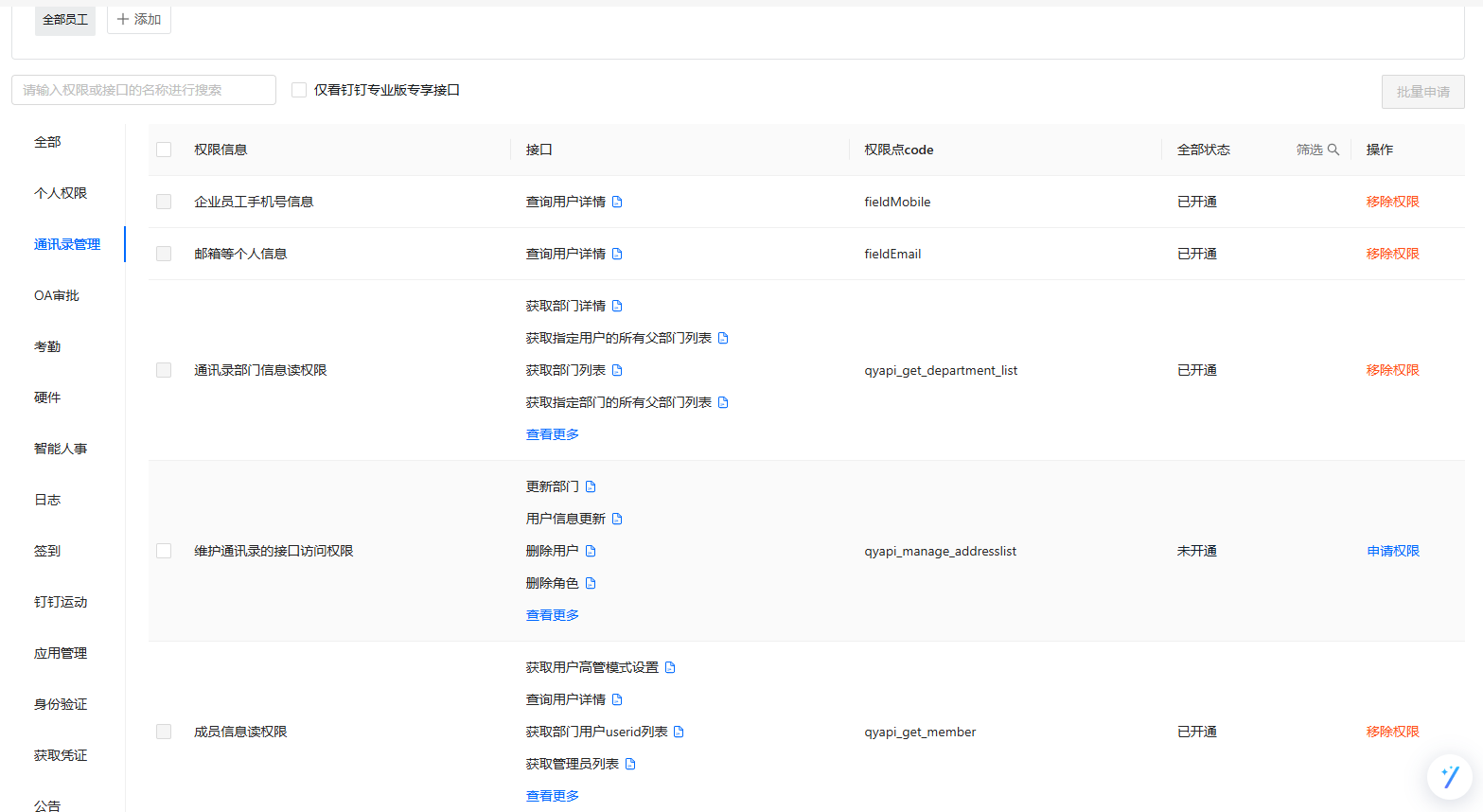This screenshot has width=1483, height=812.
Task: Click 移除权限 for fieldMobile
Action: click(x=1392, y=202)
